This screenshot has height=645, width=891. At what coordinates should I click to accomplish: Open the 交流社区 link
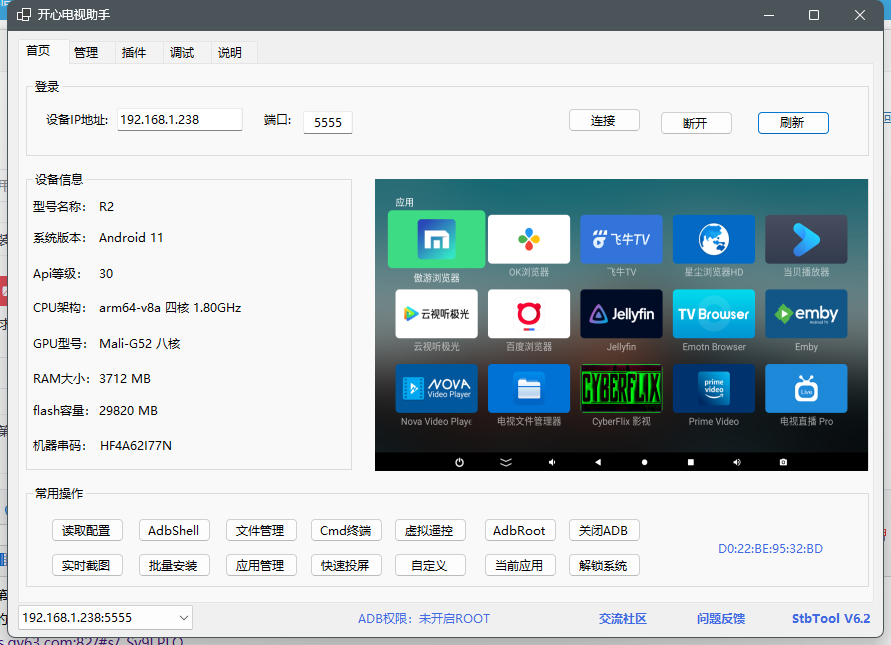[x=622, y=617]
